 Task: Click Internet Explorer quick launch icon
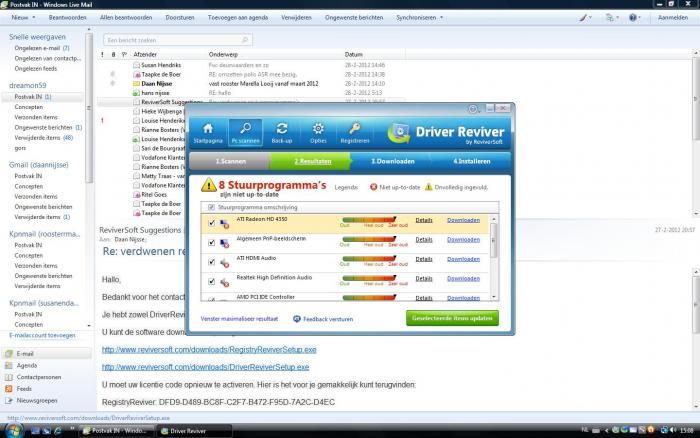(58, 431)
